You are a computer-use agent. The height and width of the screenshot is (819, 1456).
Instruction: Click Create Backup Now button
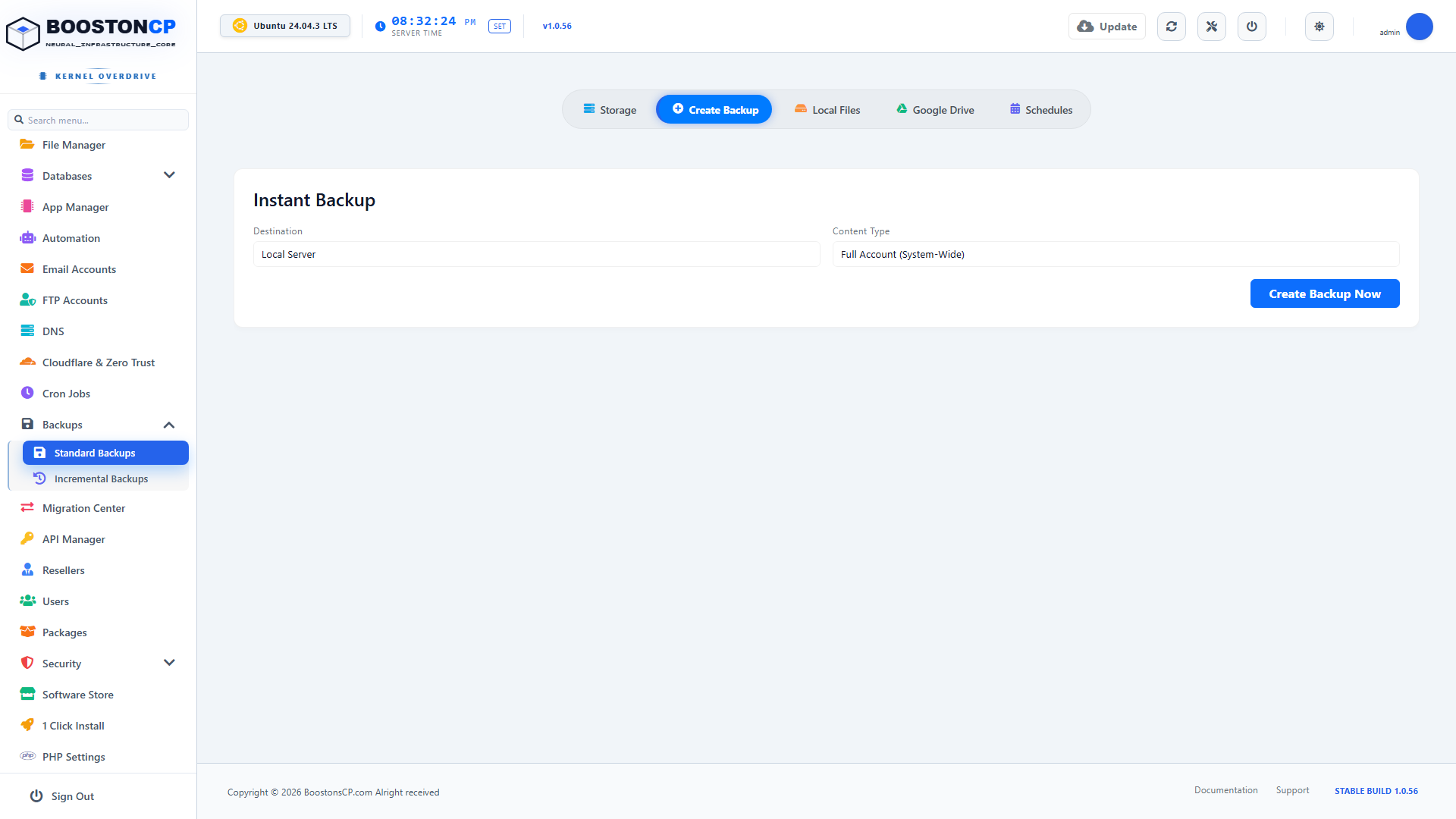1325,293
